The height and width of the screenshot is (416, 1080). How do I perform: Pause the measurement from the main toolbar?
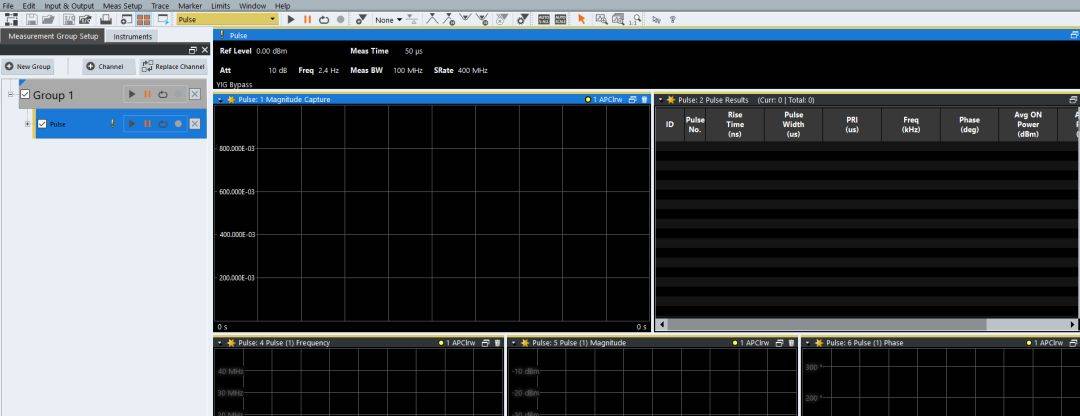click(x=307, y=19)
